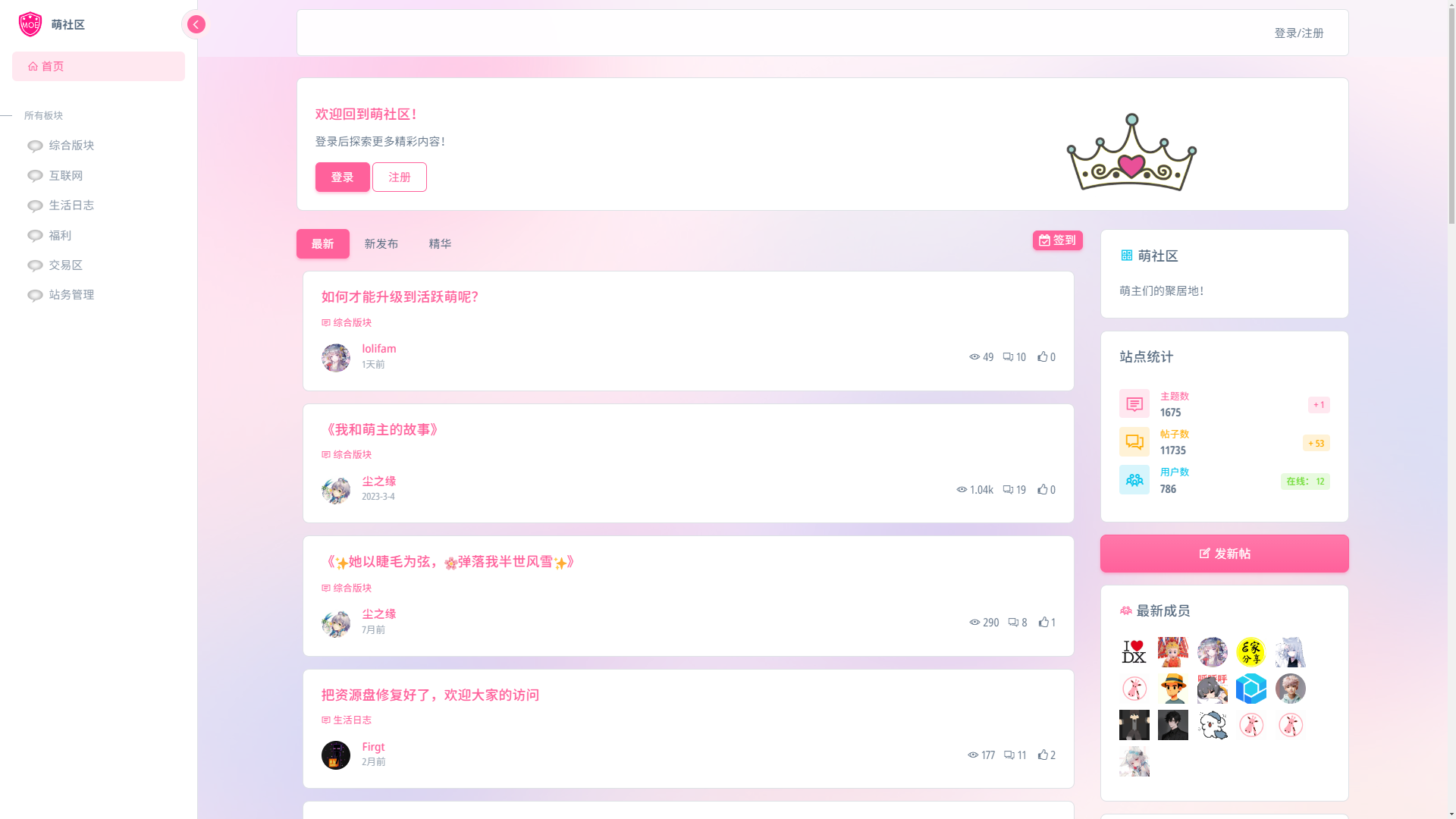The image size is (1456, 819).
Task: Click the pink 登录 button
Action: click(x=343, y=177)
